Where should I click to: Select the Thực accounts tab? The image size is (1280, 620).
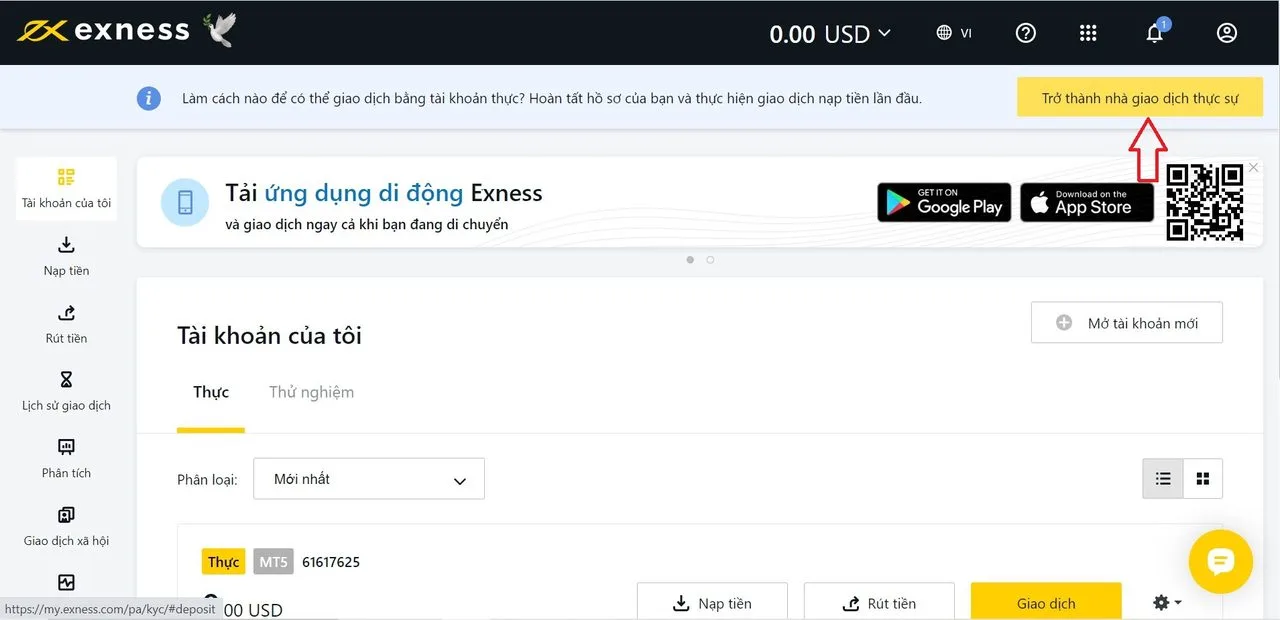(x=211, y=392)
